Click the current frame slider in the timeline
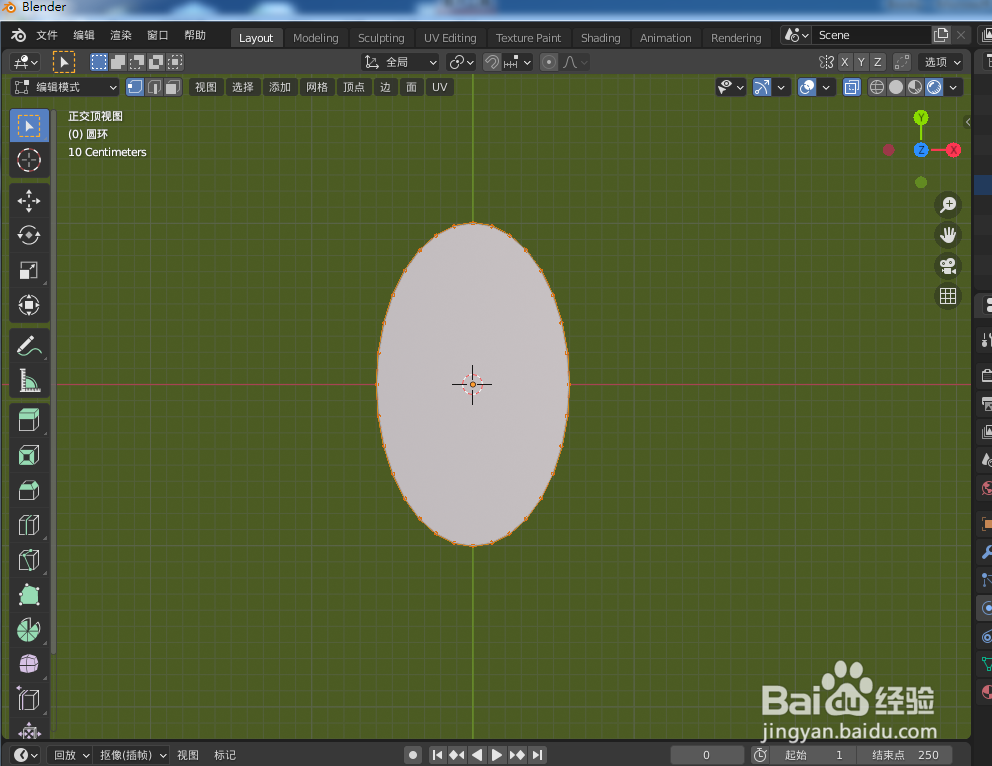This screenshot has width=992, height=766. (x=707, y=754)
